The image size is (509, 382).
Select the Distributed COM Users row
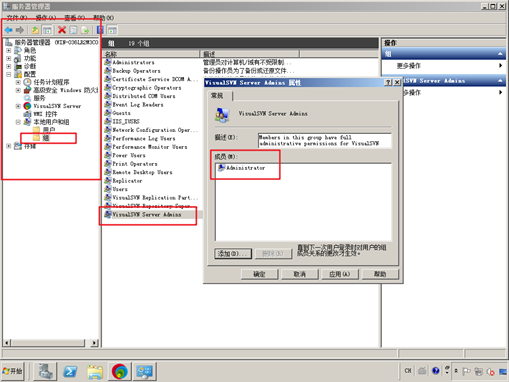tap(140, 96)
